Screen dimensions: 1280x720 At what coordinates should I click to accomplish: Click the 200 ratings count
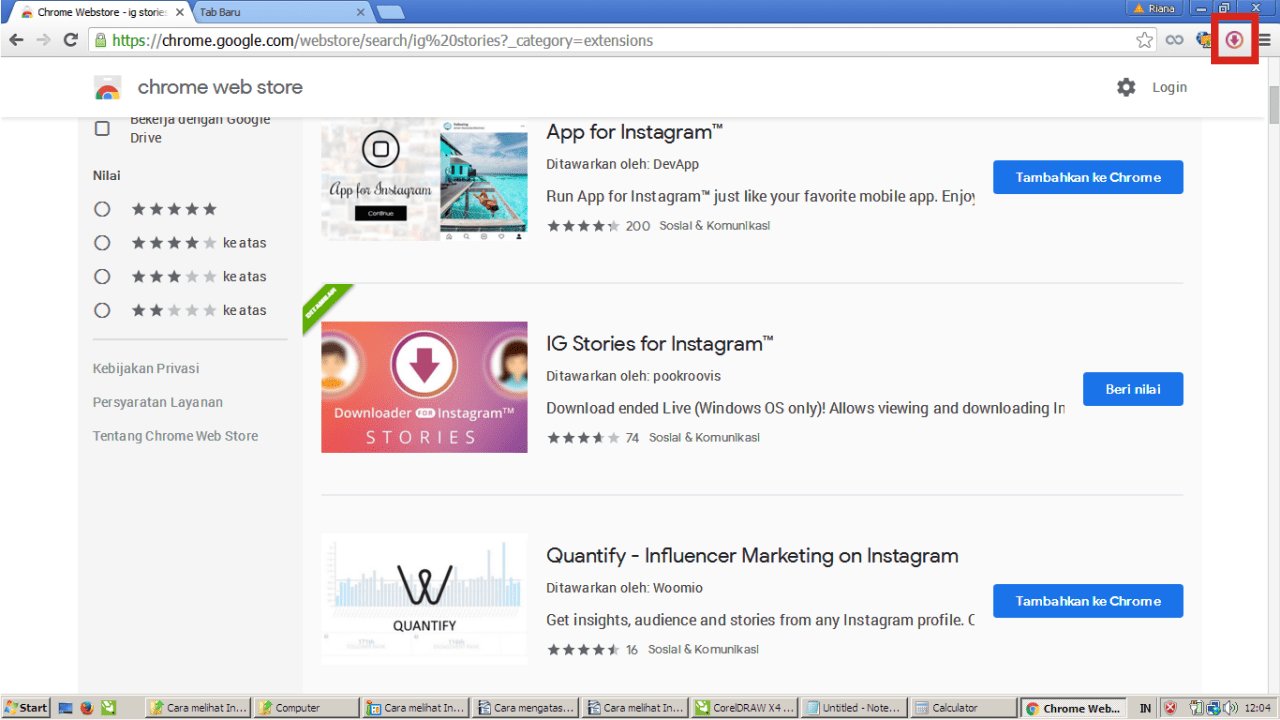(x=637, y=226)
